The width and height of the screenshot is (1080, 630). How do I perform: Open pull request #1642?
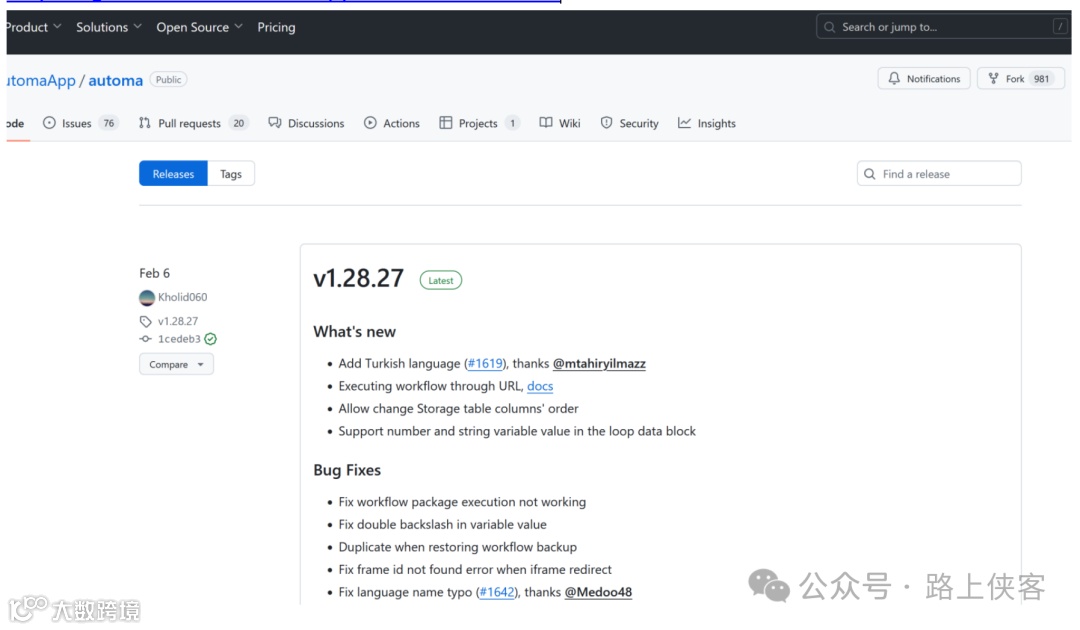click(497, 592)
